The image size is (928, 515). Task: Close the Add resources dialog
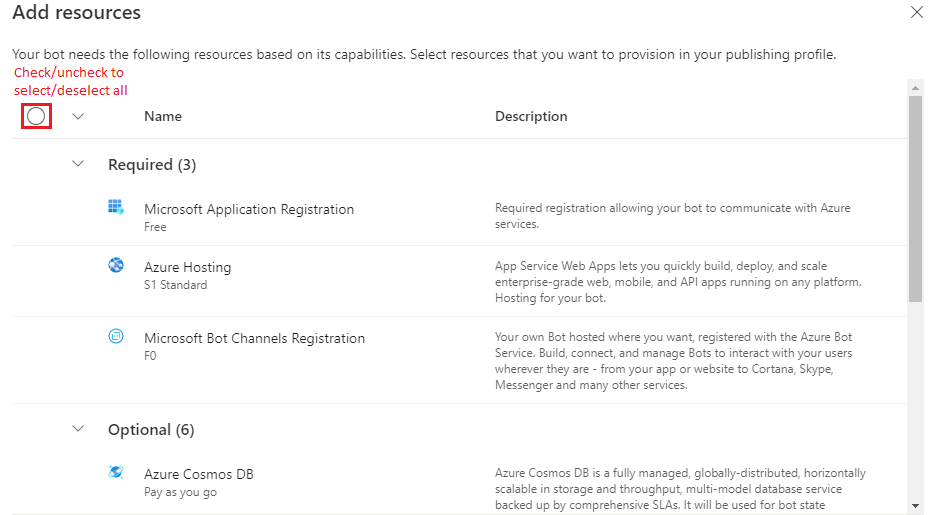pos(916,13)
